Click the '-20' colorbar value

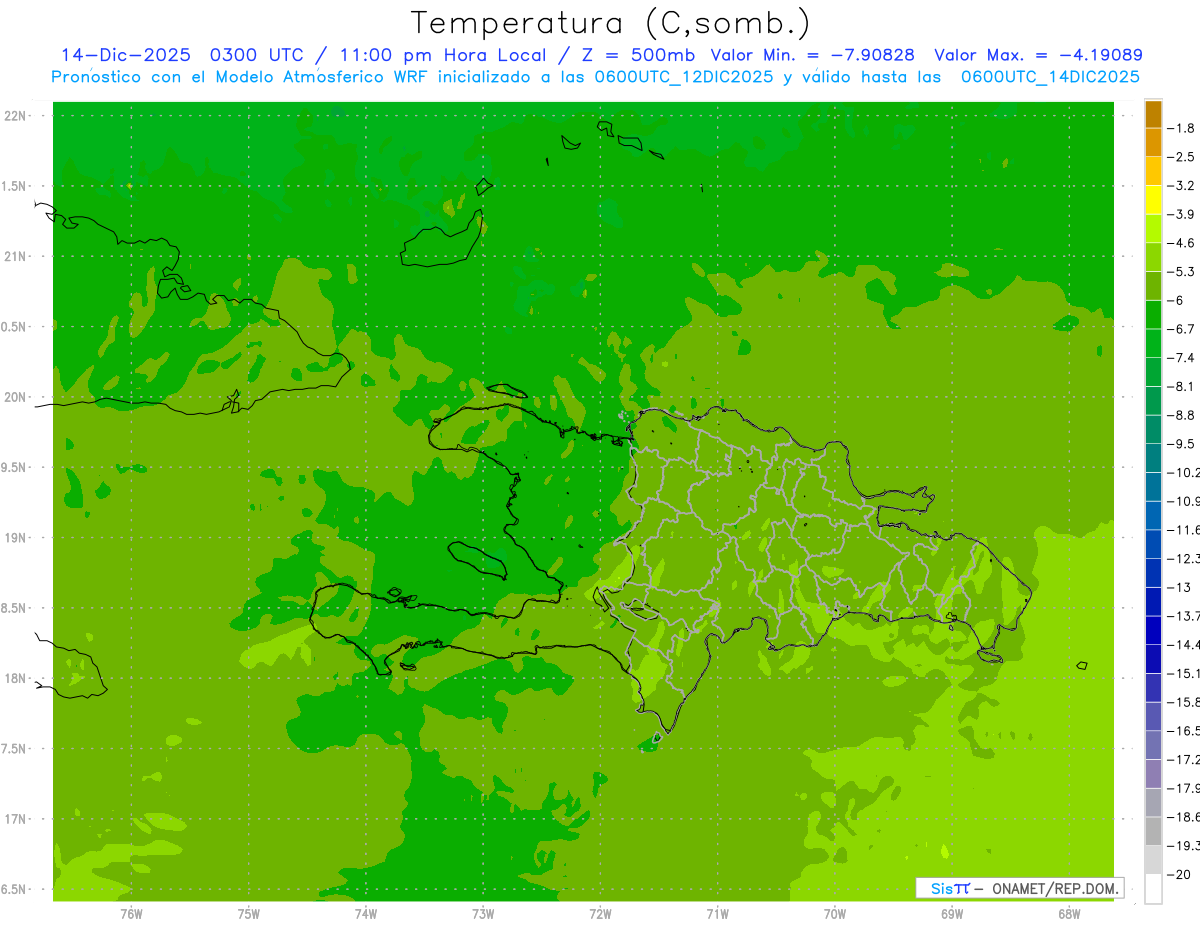point(1178,875)
